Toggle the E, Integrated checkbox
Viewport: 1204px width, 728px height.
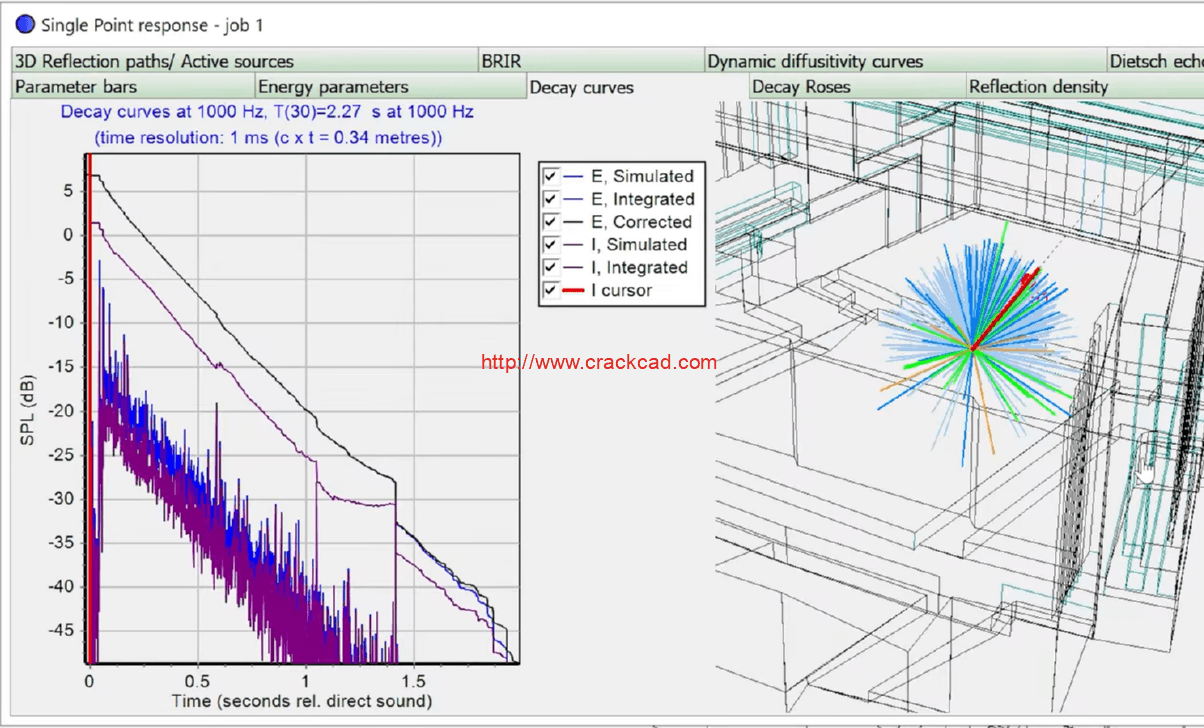click(x=550, y=199)
